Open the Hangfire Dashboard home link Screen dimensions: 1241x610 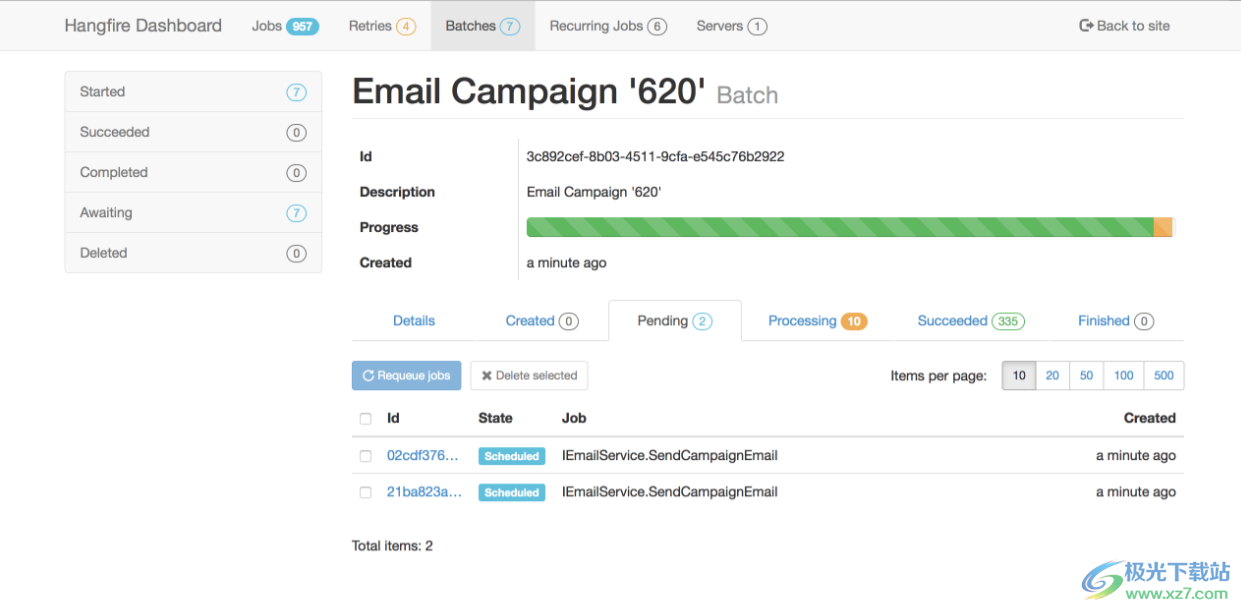[x=143, y=26]
